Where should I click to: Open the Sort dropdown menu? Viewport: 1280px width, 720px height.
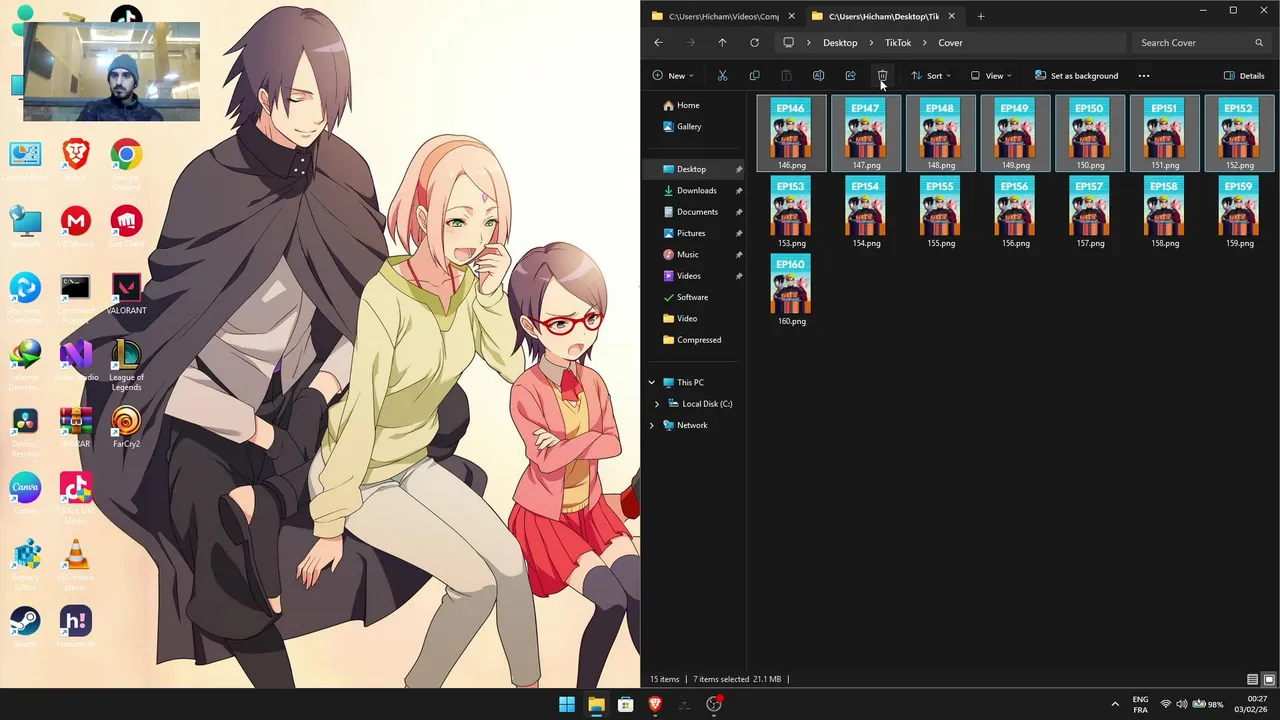coord(931,76)
